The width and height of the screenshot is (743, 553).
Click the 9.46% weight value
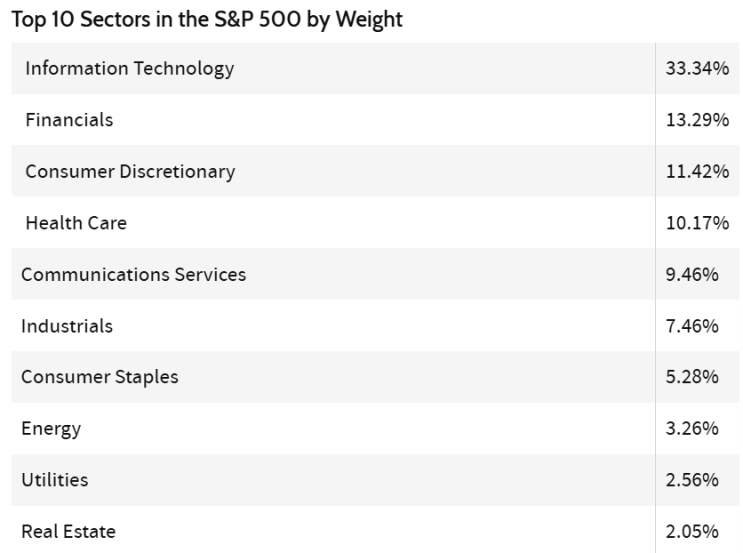coord(692,274)
